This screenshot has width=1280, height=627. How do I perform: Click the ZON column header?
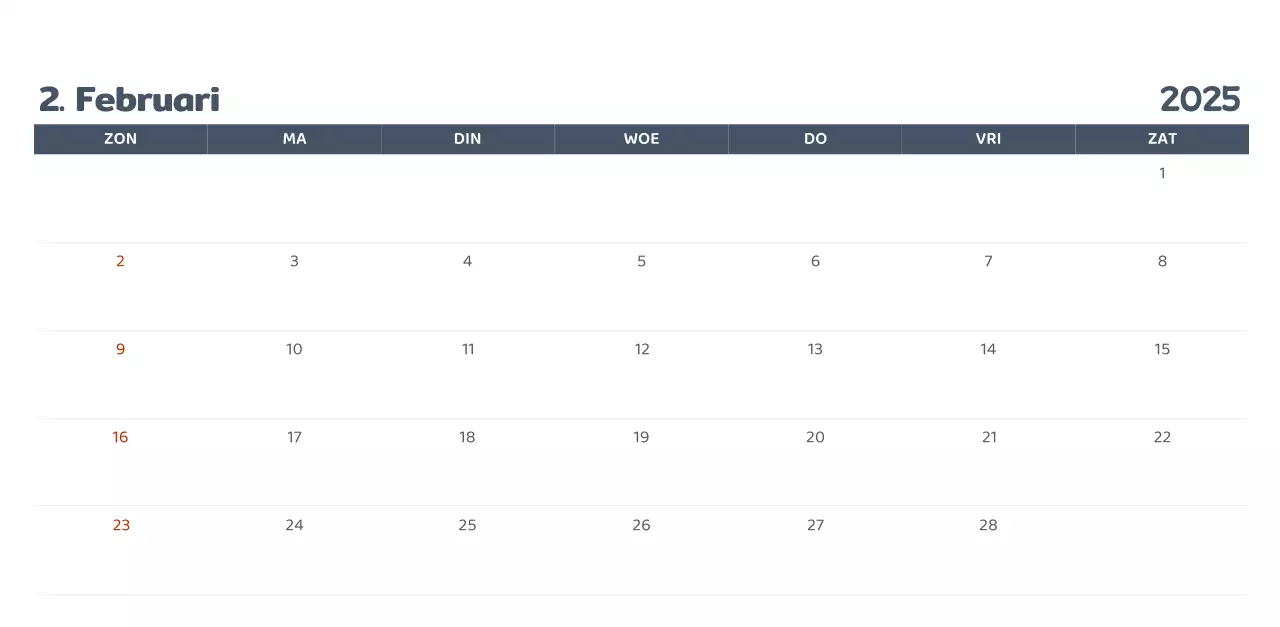[x=120, y=139]
